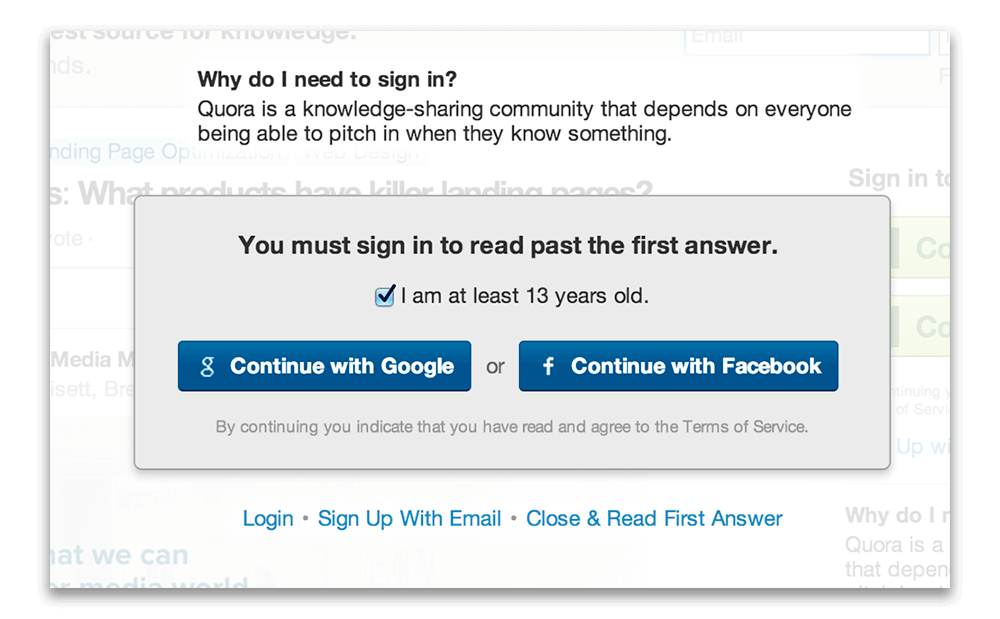This screenshot has height=619, width=1000.
Task: Click the Google 'g' logo icon
Action: point(207,367)
